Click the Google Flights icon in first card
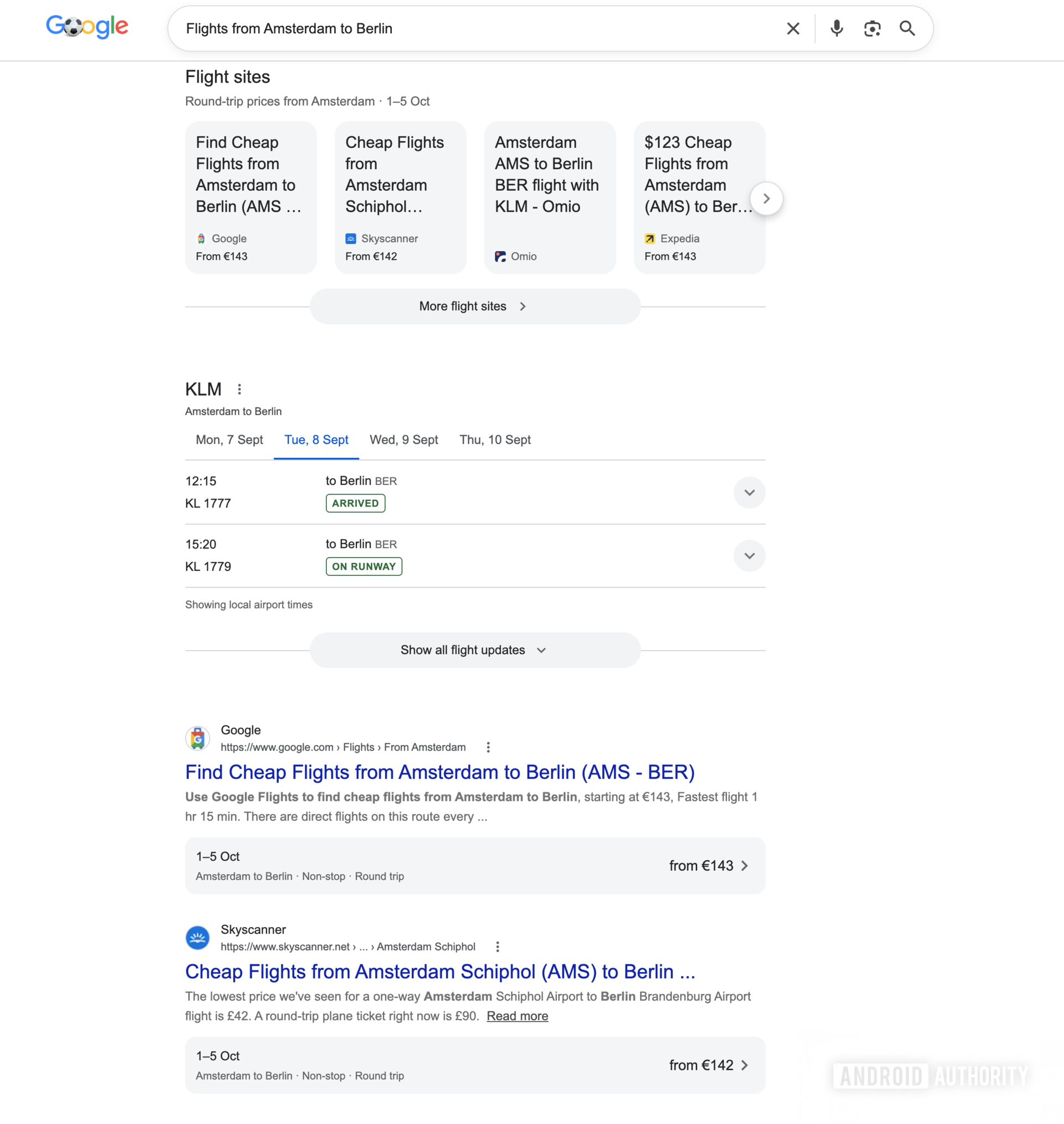 (201, 239)
